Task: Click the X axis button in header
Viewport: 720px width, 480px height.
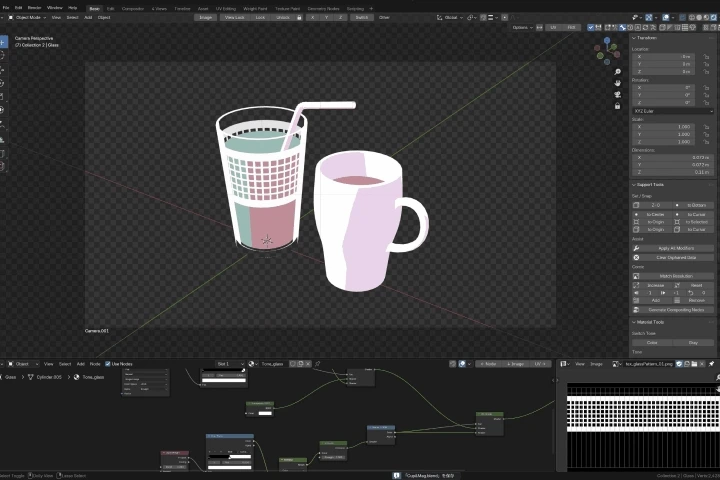Action: [x=313, y=17]
